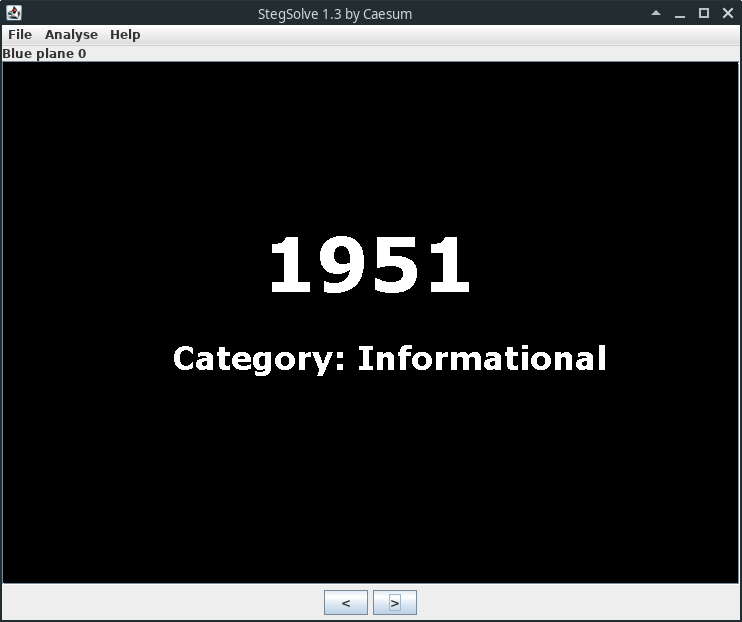Screen dimensions: 742x622
Task: Click the 'StegSolve 1.3 by Caesum' title text
Action: 335,14
